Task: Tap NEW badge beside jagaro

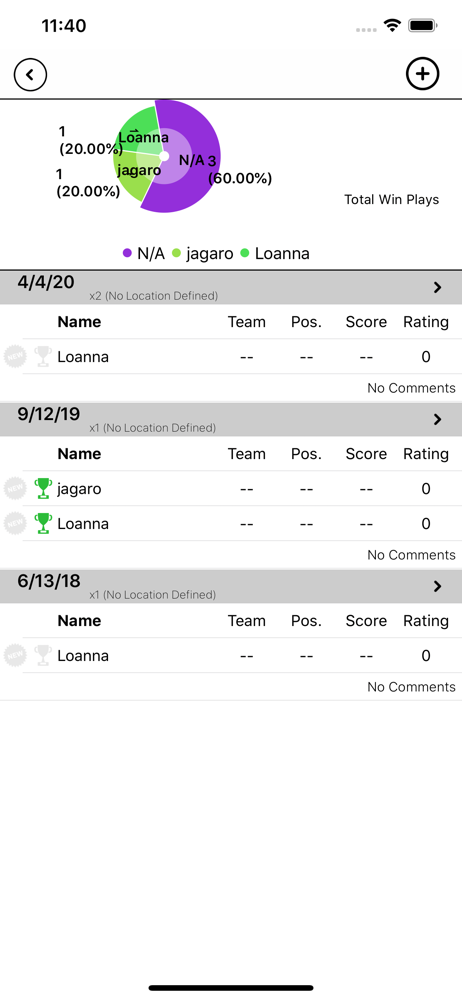Action: click(15, 489)
